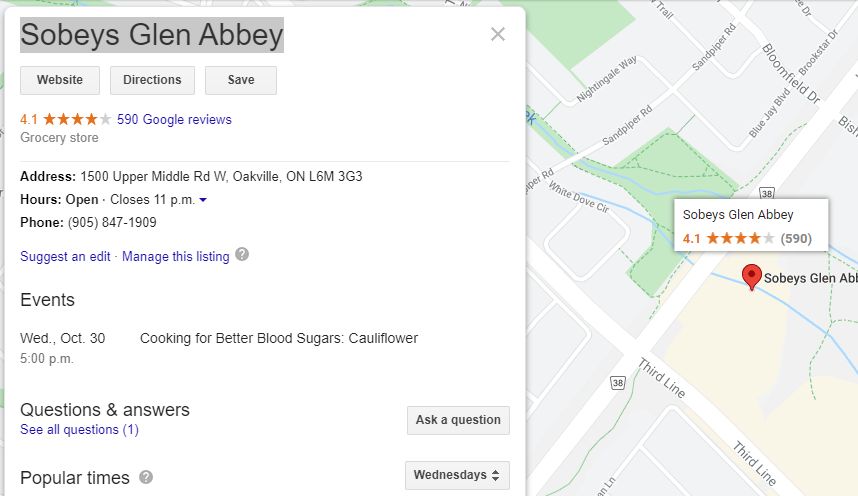Click Sobeys Glen Abbey map popup card
The height and width of the screenshot is (496, 858).
coord(751,225)
